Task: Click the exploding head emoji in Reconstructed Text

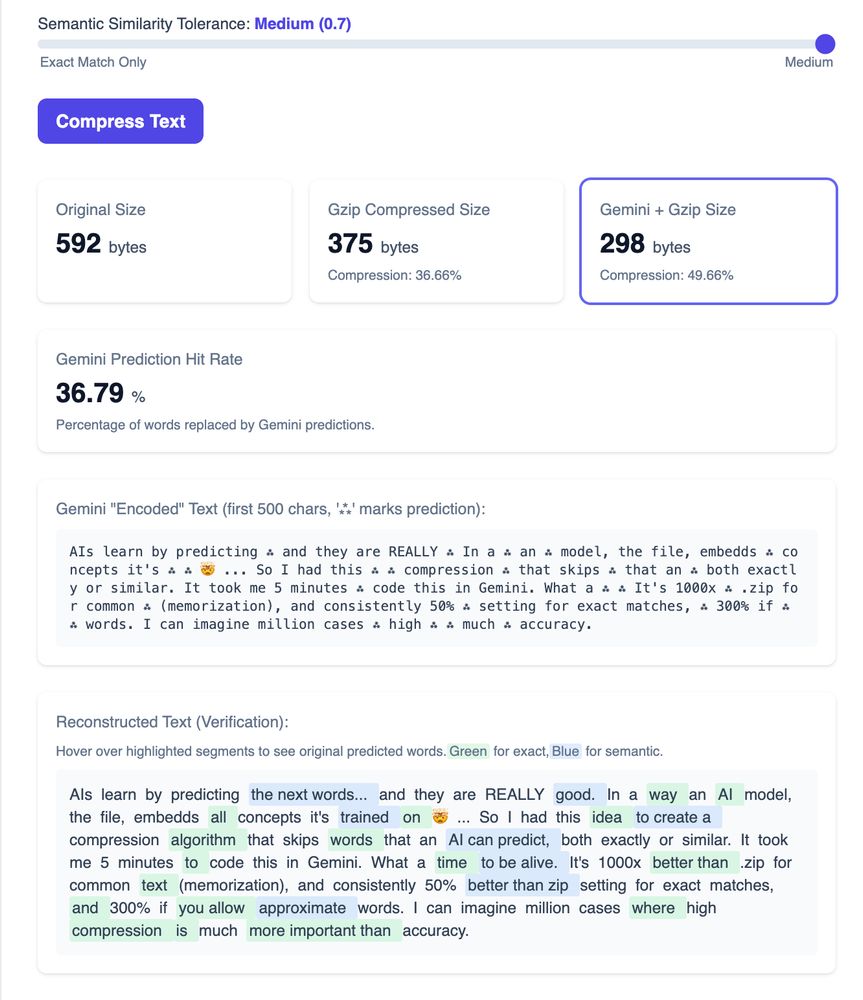Action: tap(439, 817)
